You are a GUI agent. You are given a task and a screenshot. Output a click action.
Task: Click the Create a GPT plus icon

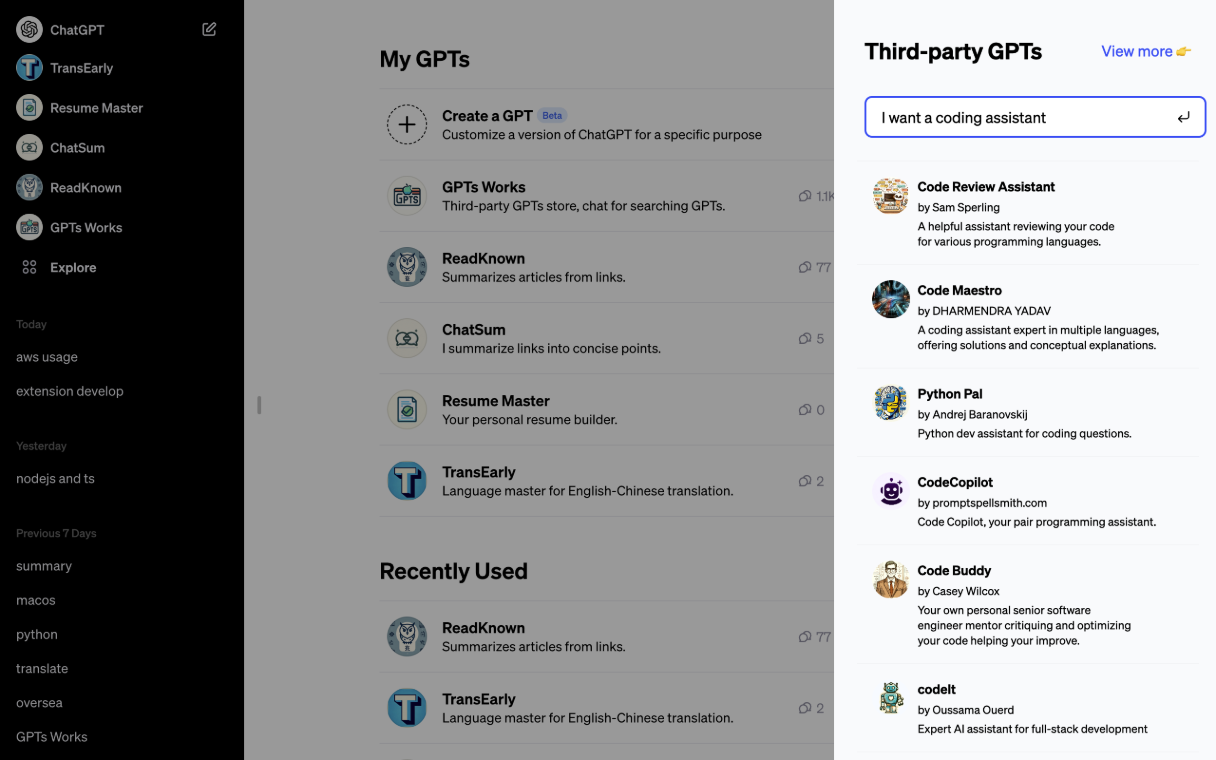407,125
